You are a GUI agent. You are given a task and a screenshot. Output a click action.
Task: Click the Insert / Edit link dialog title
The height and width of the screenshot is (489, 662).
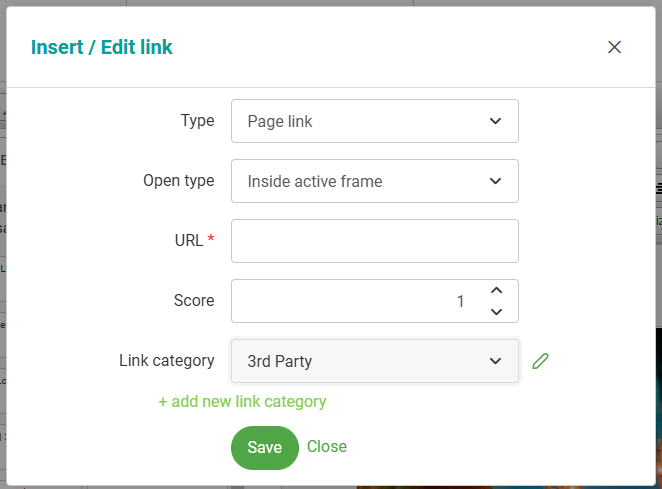coord(102,47)
